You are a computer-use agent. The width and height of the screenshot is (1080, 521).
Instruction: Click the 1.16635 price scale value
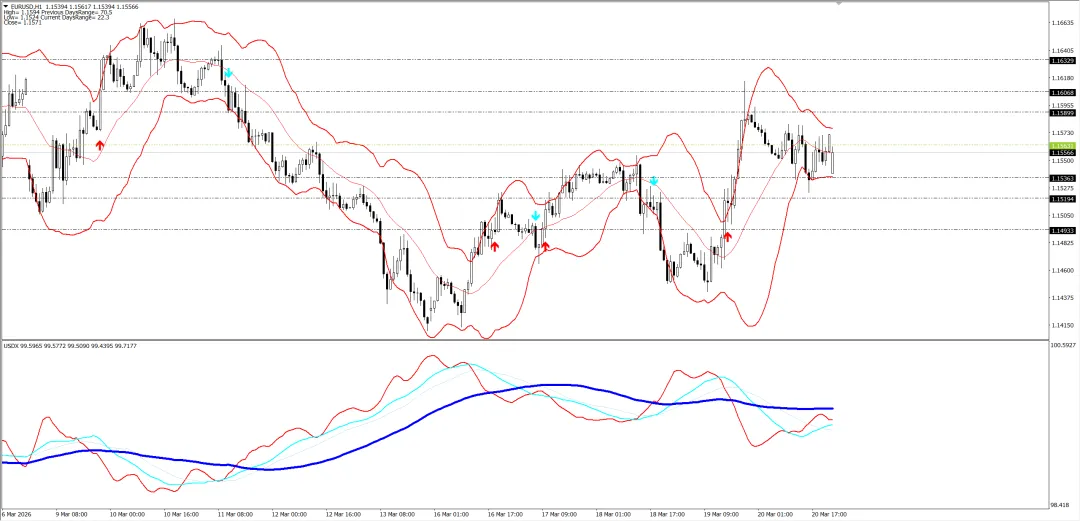coord(1063,23)
